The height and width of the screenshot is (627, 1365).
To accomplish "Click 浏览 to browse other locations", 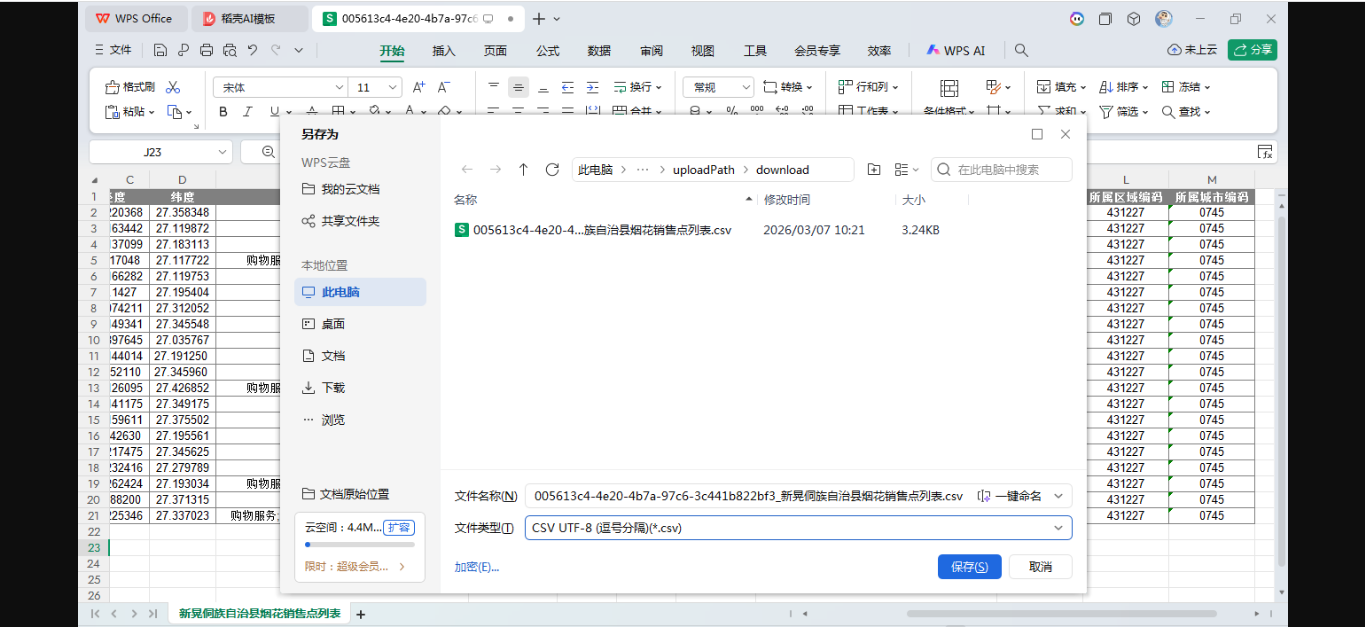I will click(x=324, y=420).
